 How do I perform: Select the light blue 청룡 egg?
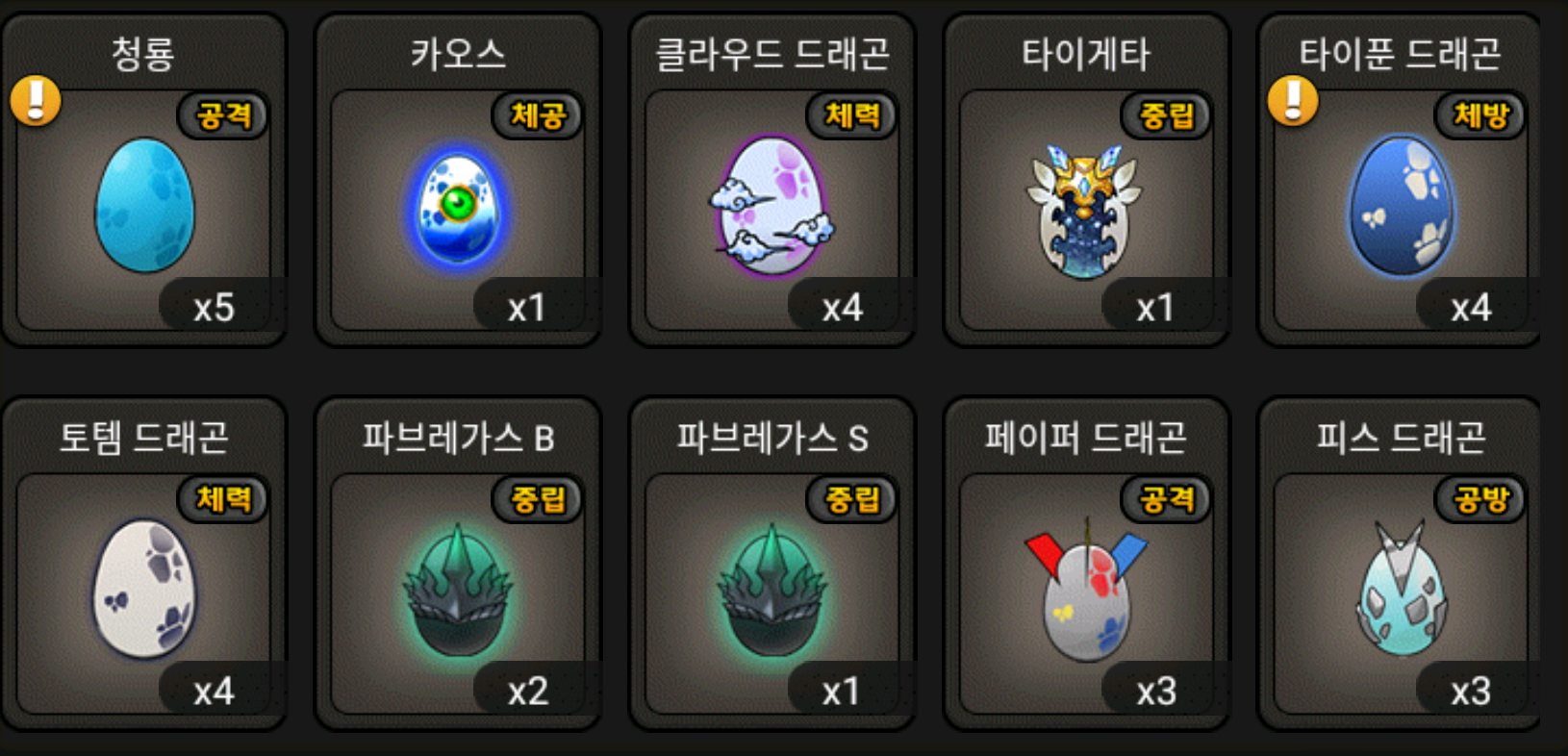144,205
